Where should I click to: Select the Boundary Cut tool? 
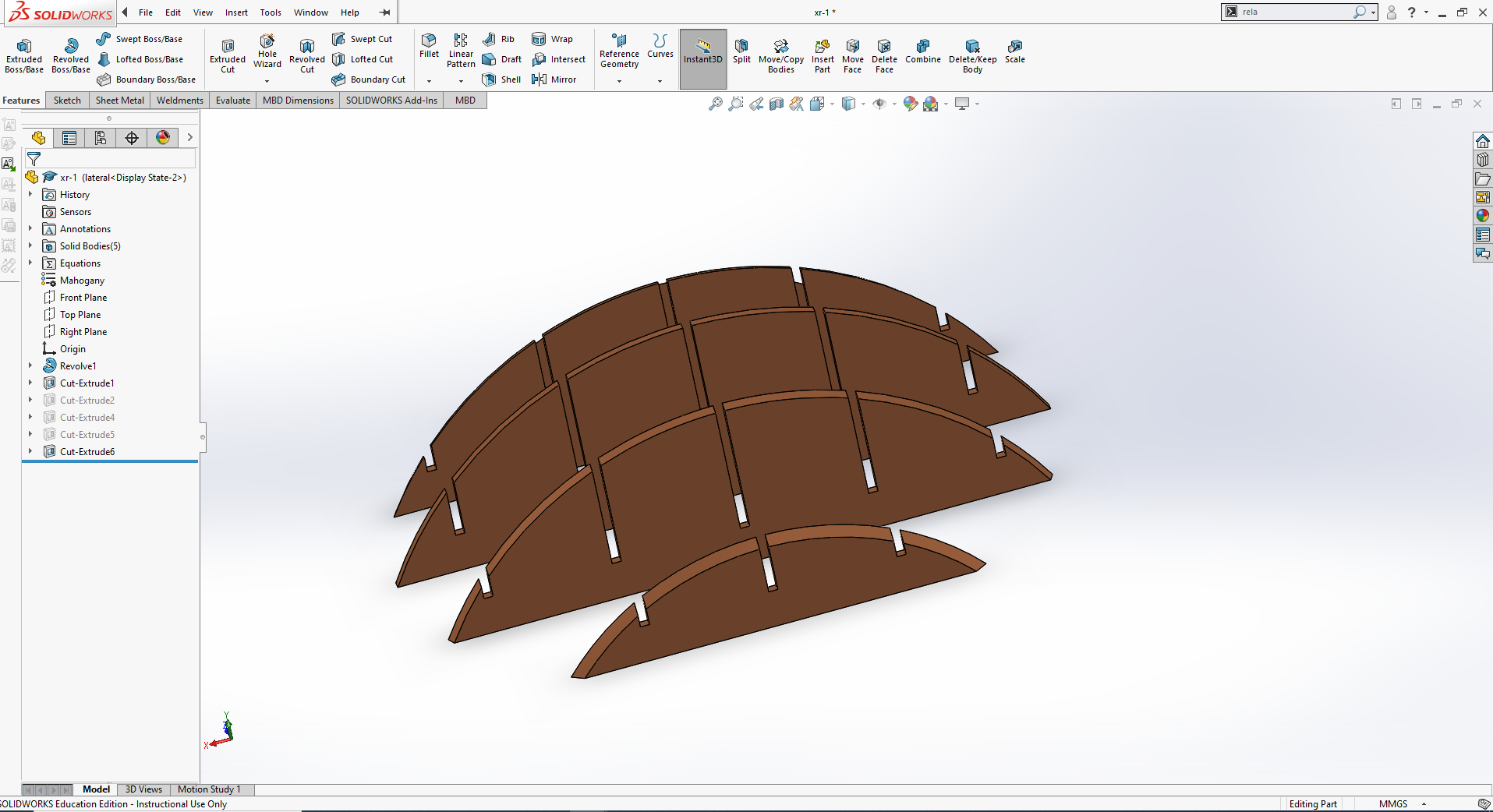click(369, 79)
